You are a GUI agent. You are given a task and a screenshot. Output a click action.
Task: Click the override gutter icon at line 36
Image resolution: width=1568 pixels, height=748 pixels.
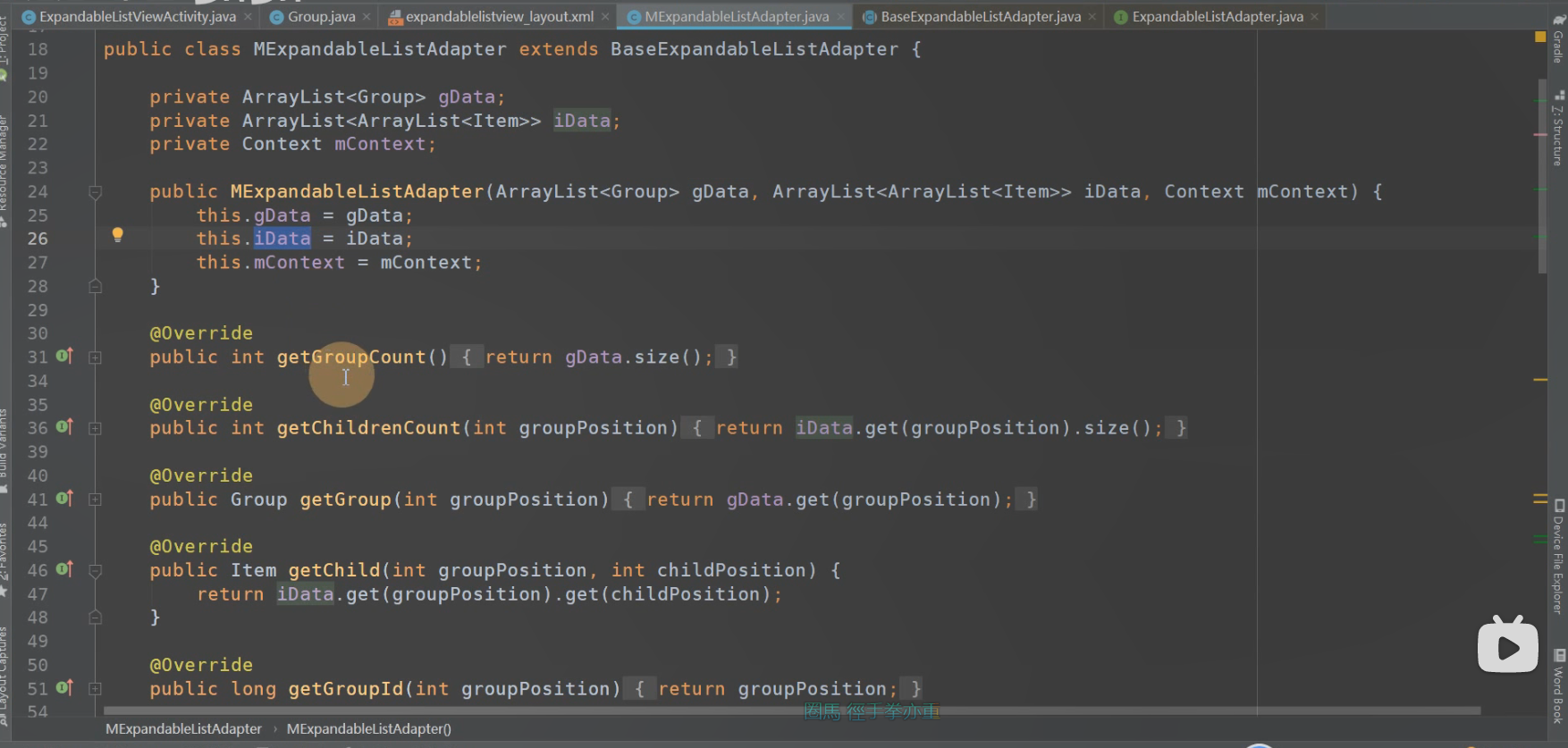pos(64,426)
